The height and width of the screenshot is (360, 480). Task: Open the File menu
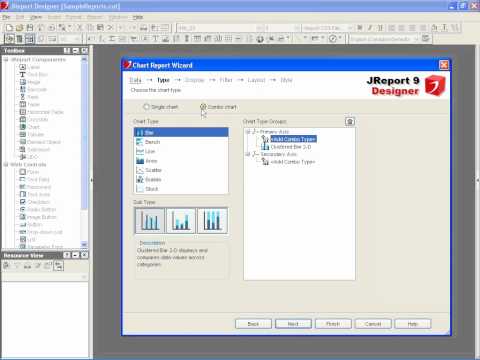[6, 17]
